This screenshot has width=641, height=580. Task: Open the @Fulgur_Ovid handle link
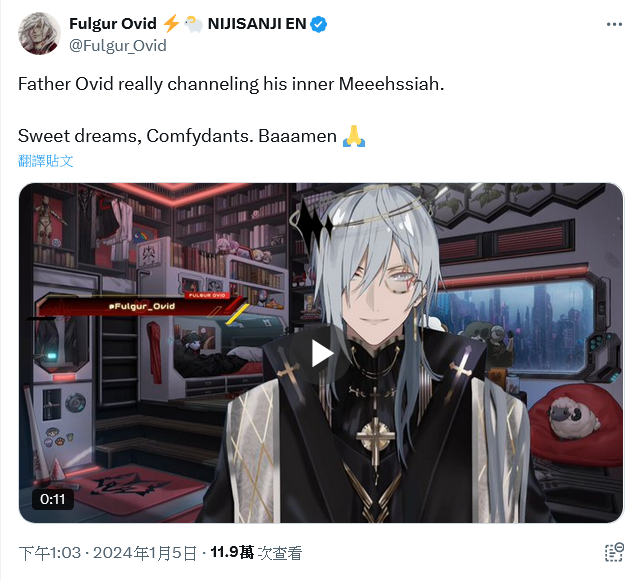coord(118,45)
